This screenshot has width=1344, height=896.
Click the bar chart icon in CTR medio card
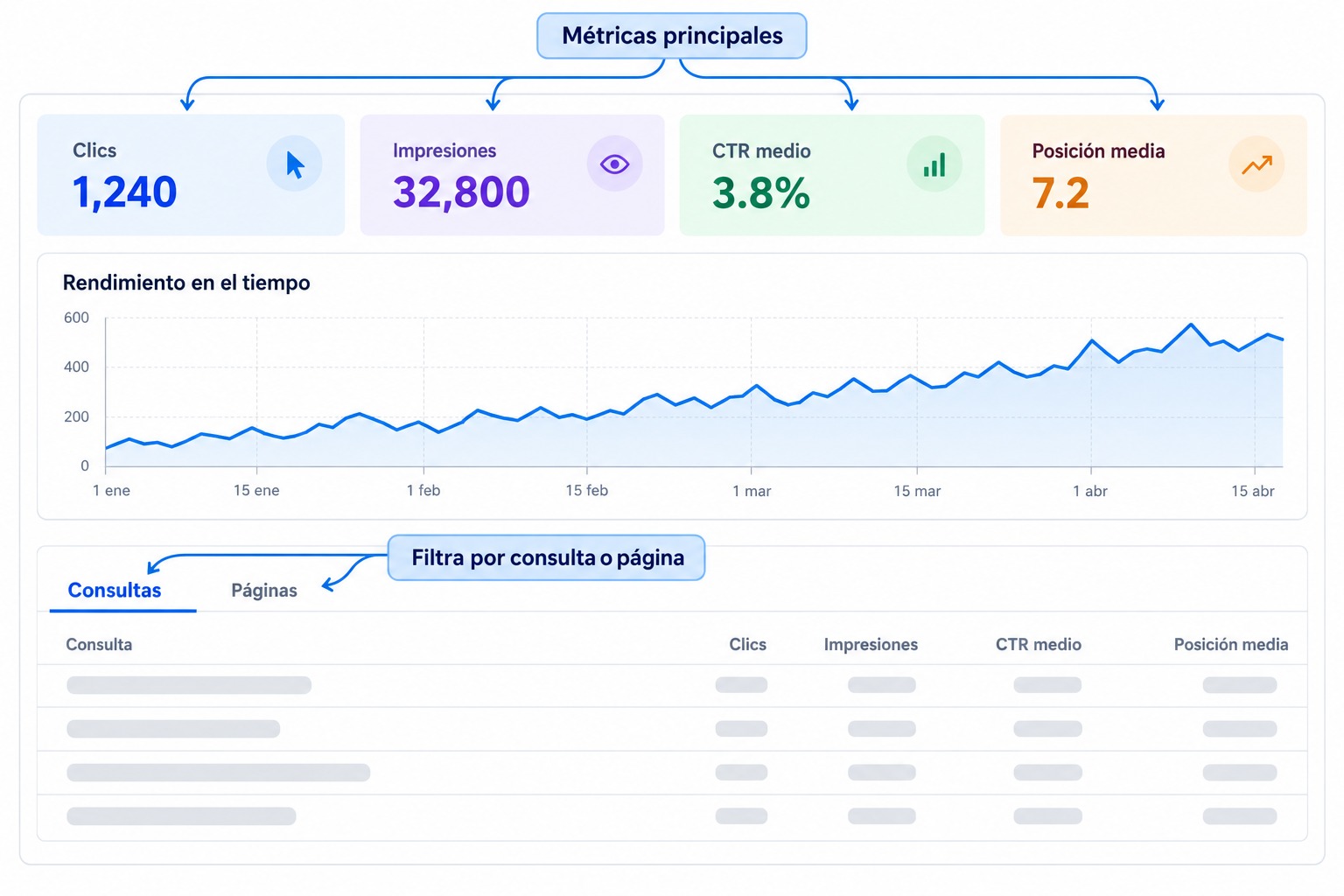point(934,164)
